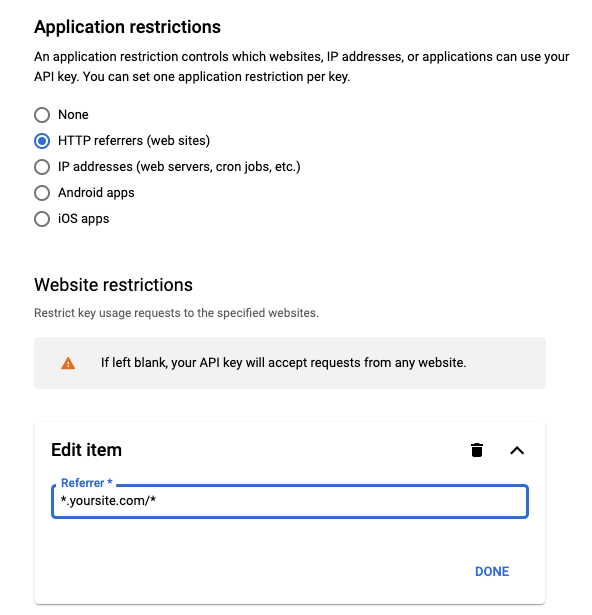Select Android apps radio button
Viewport: 592px width, 615px height.
click(42, 193)
